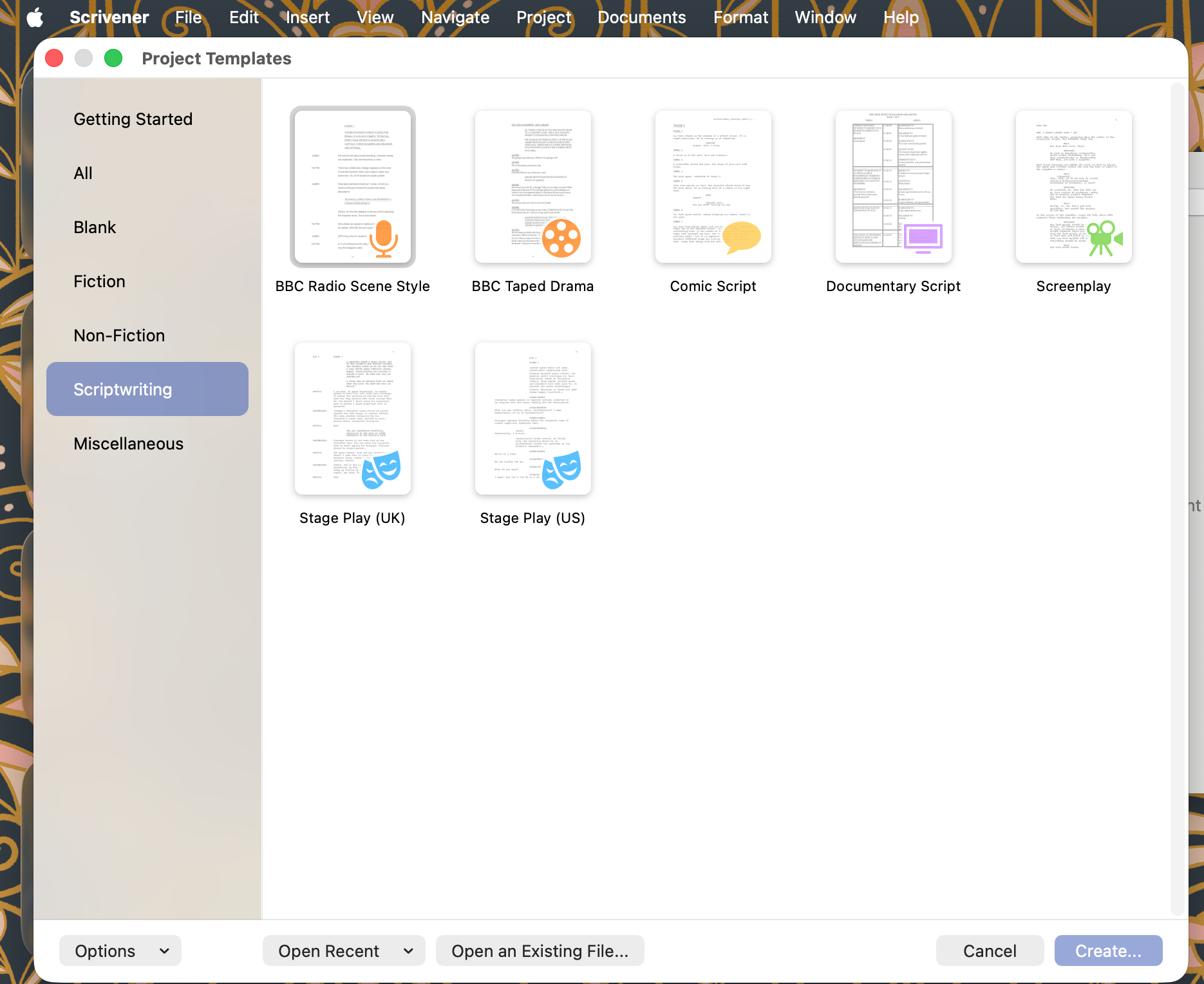This screenshot has height=984, width=1204.
Task: Pick the Documentary Script template thumbnail
Action: click(894, 187)
